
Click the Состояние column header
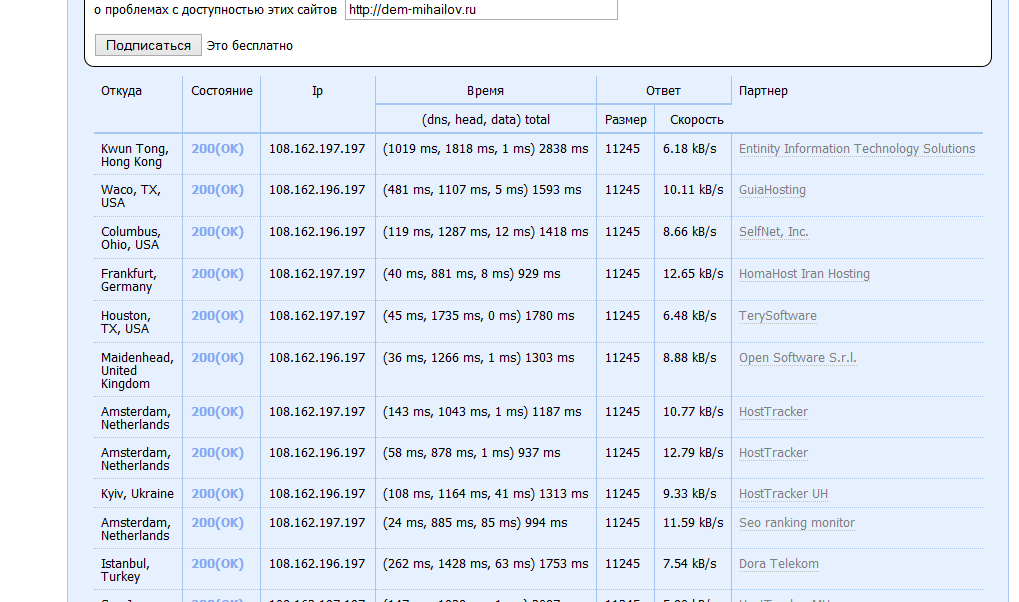221,91
